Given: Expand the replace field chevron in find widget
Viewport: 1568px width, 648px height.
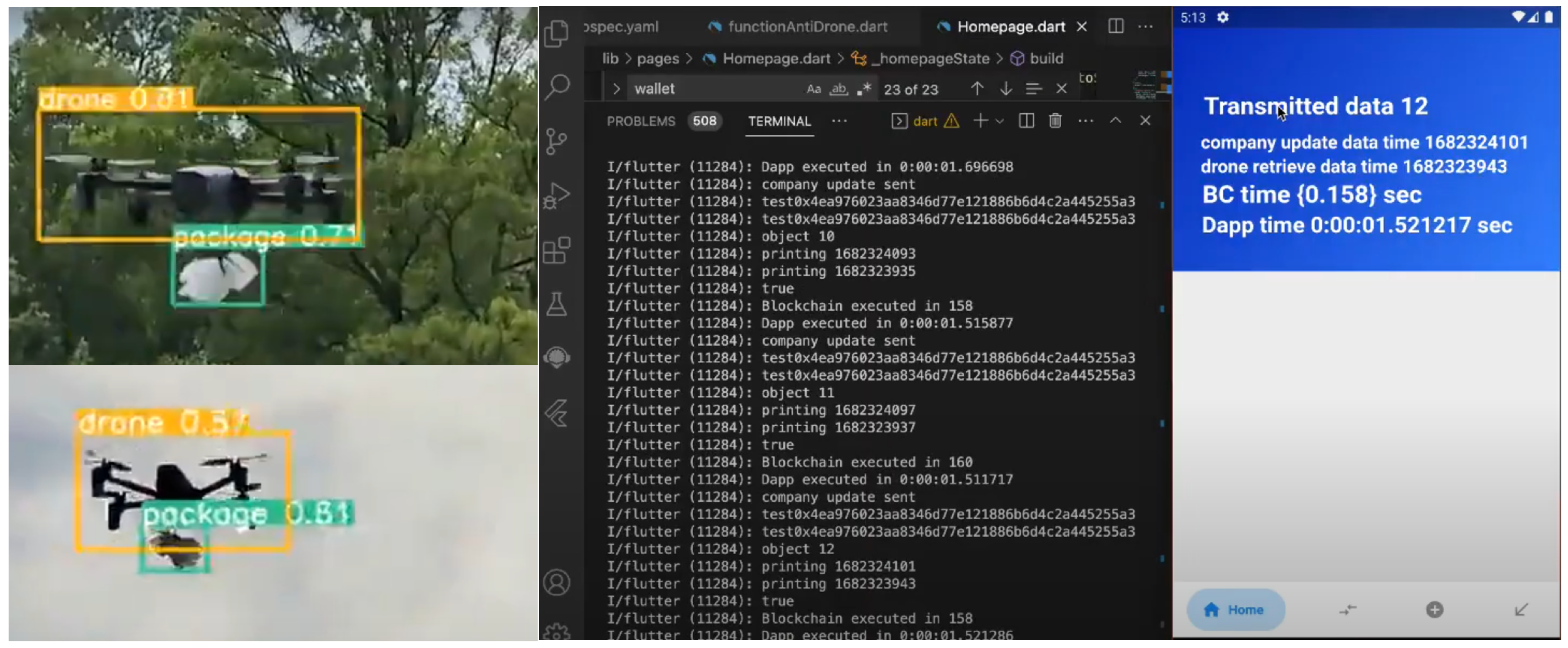Looking at the screenshot, I should tap(616, 89).
